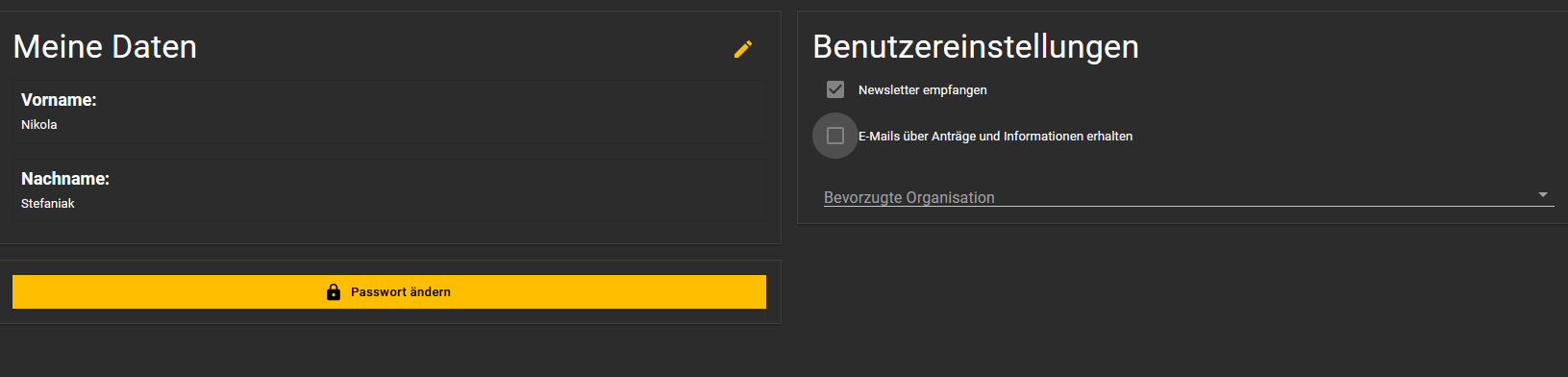Screen dimensions: 1568x377
Task: Click the yellow pencil edit icon
Action: click(x=742, y=49)
